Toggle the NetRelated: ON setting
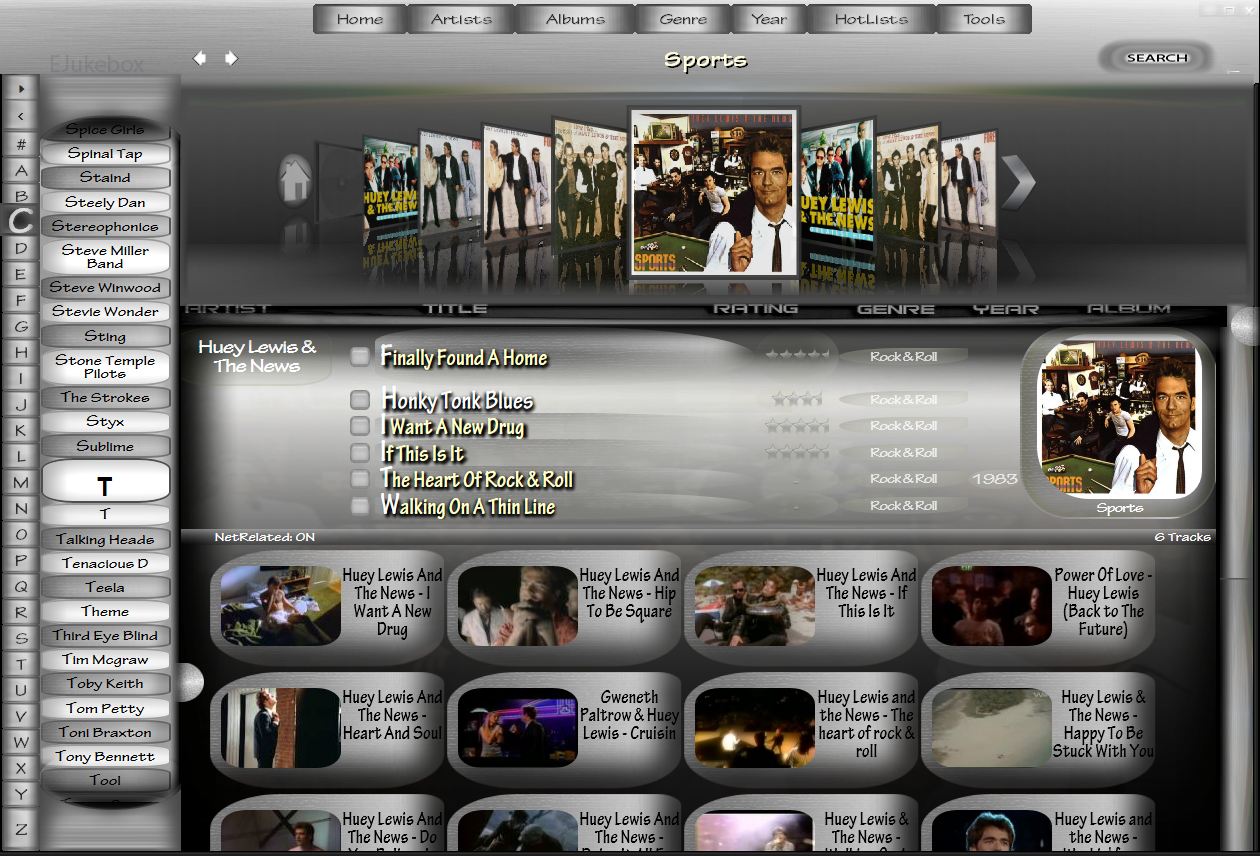The image size is (1260, 856). click(x=265, y=537)
